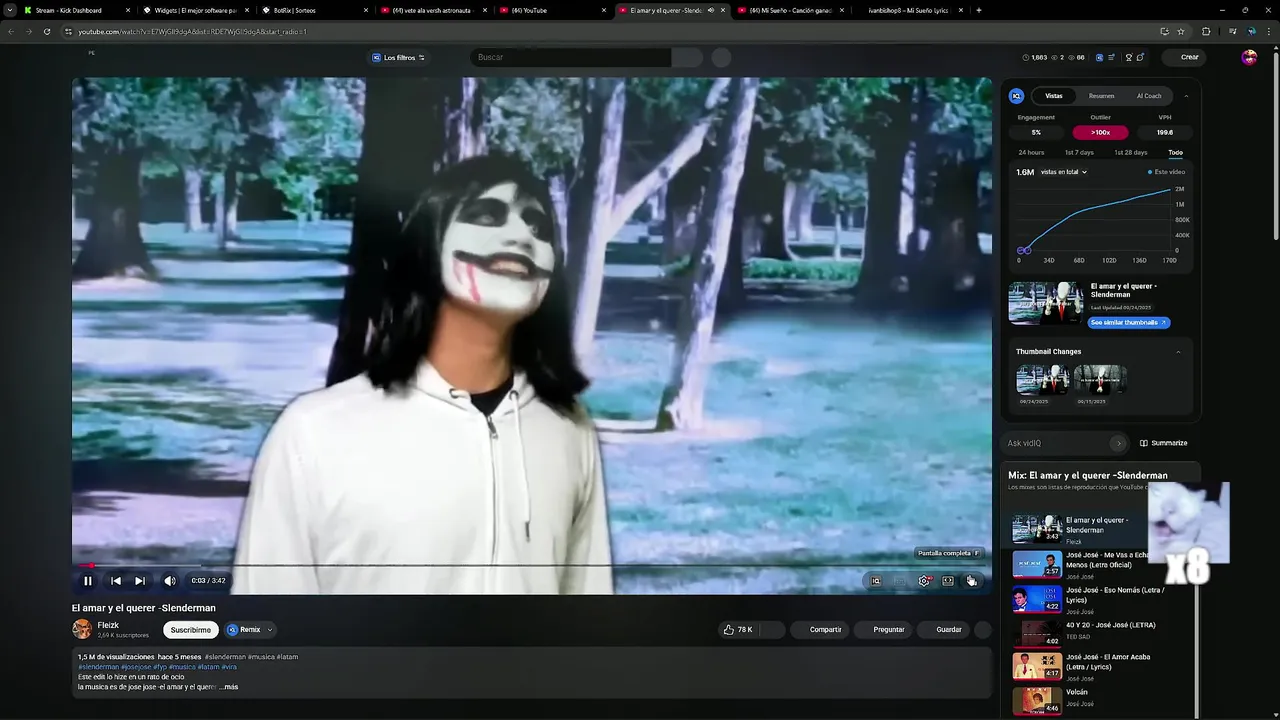Collapse the vidIQ stats panel
The image size is (1280, 720).
[1186, 96]
